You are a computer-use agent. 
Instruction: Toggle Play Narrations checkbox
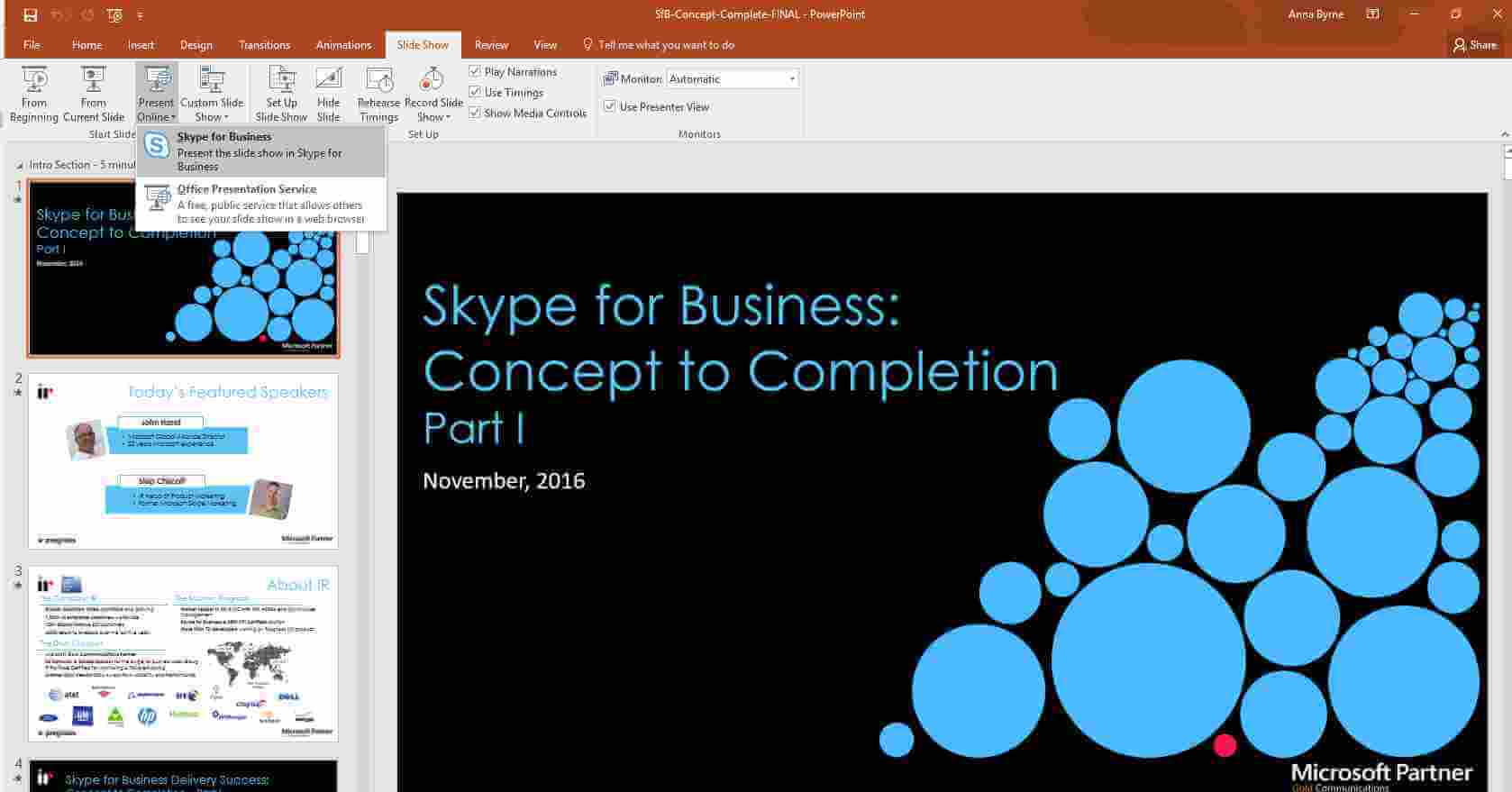[x=475, y=71]
